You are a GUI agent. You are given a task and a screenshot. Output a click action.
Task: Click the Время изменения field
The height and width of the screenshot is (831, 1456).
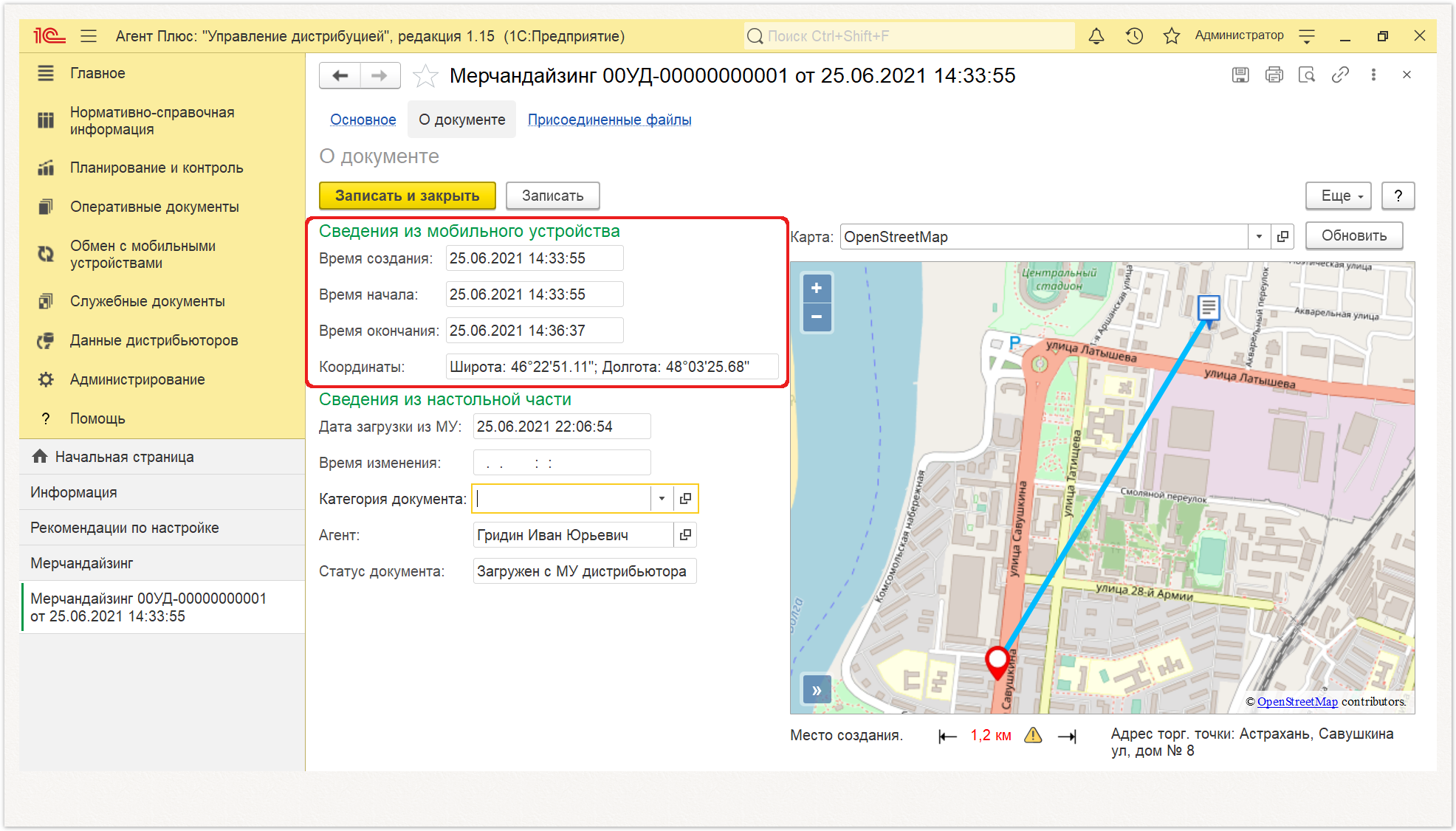tap(562, 463)
